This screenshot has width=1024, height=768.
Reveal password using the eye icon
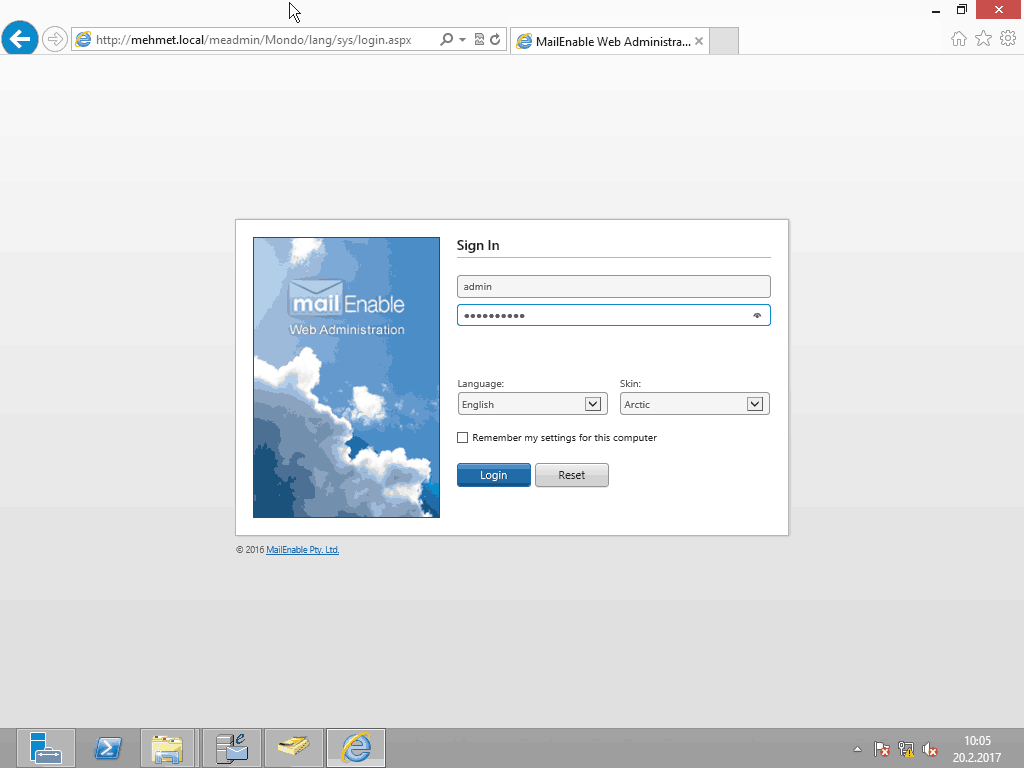point(757,316)
